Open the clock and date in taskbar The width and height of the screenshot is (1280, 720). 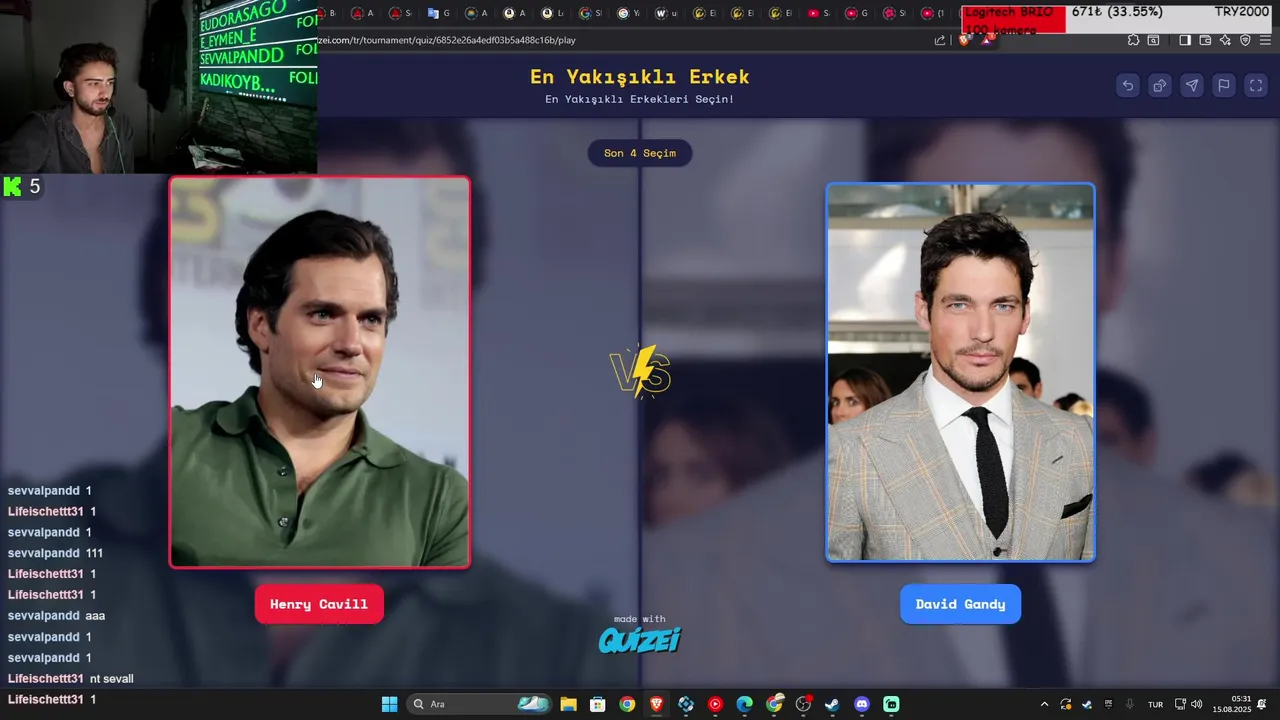click(1232, 704)
